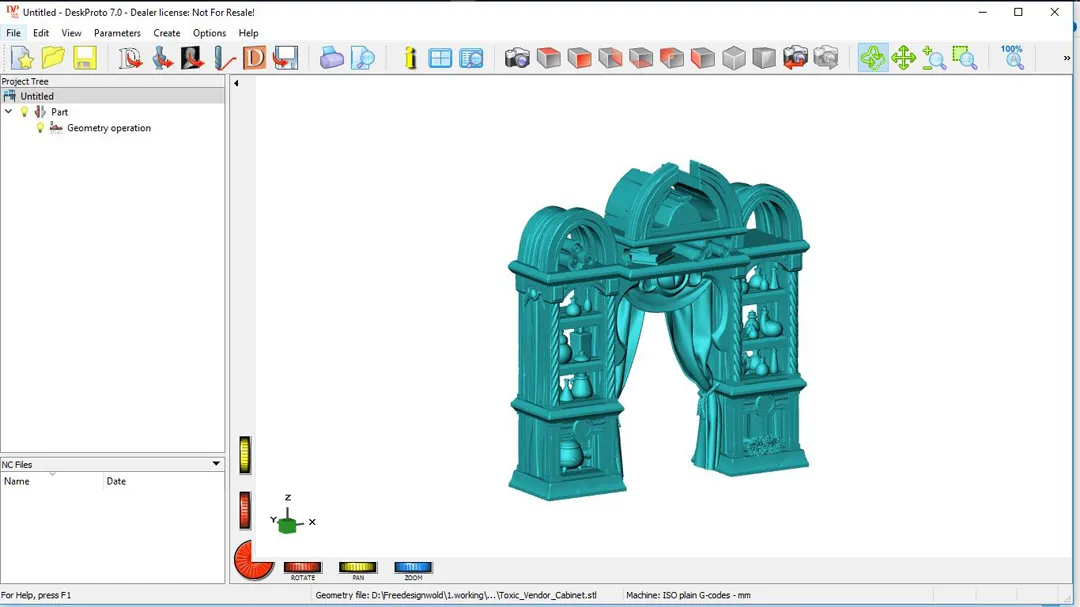Reset view with the 100% zoom icon
This screenshot has width=1080, height=607.
[x=1012, y=57]
